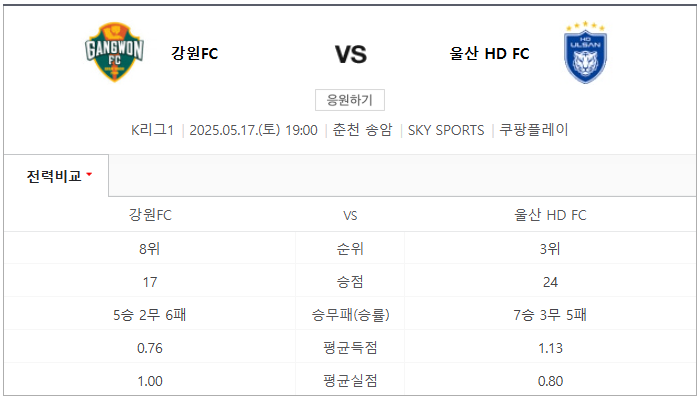700x400 pixels.
Task: Click the Ulsan HD FC tiger crest
Action: (585, 52)
